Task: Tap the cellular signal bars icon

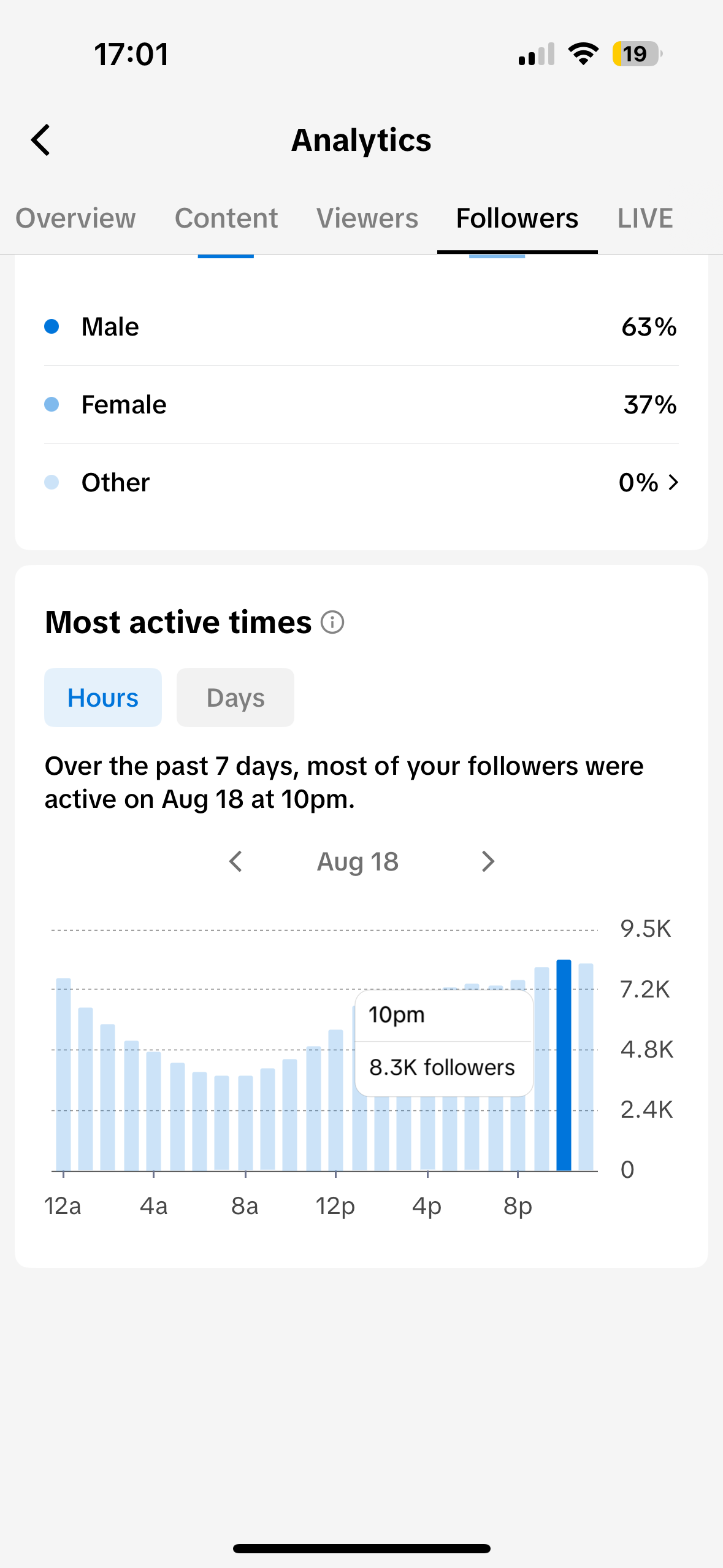Action: 537,54
